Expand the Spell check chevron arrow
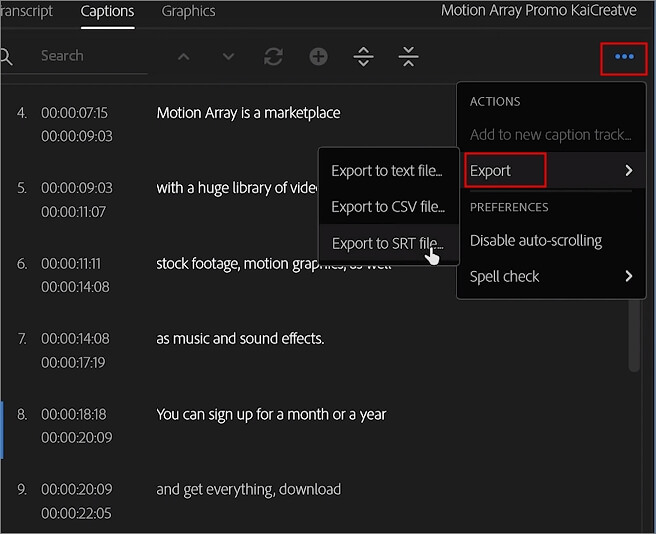The image size is (656, 534). tap(628, 276)
